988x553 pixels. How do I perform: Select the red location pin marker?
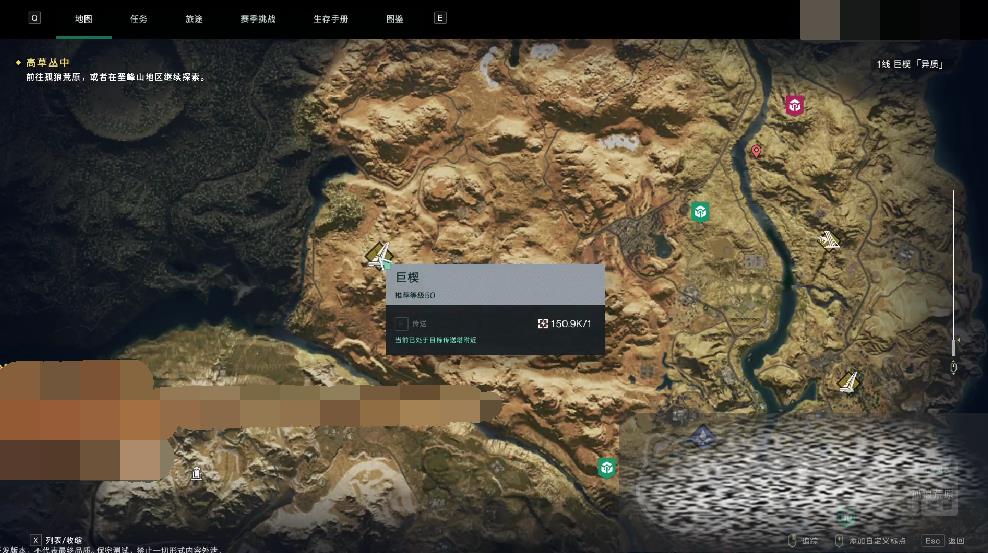[756, 151]
